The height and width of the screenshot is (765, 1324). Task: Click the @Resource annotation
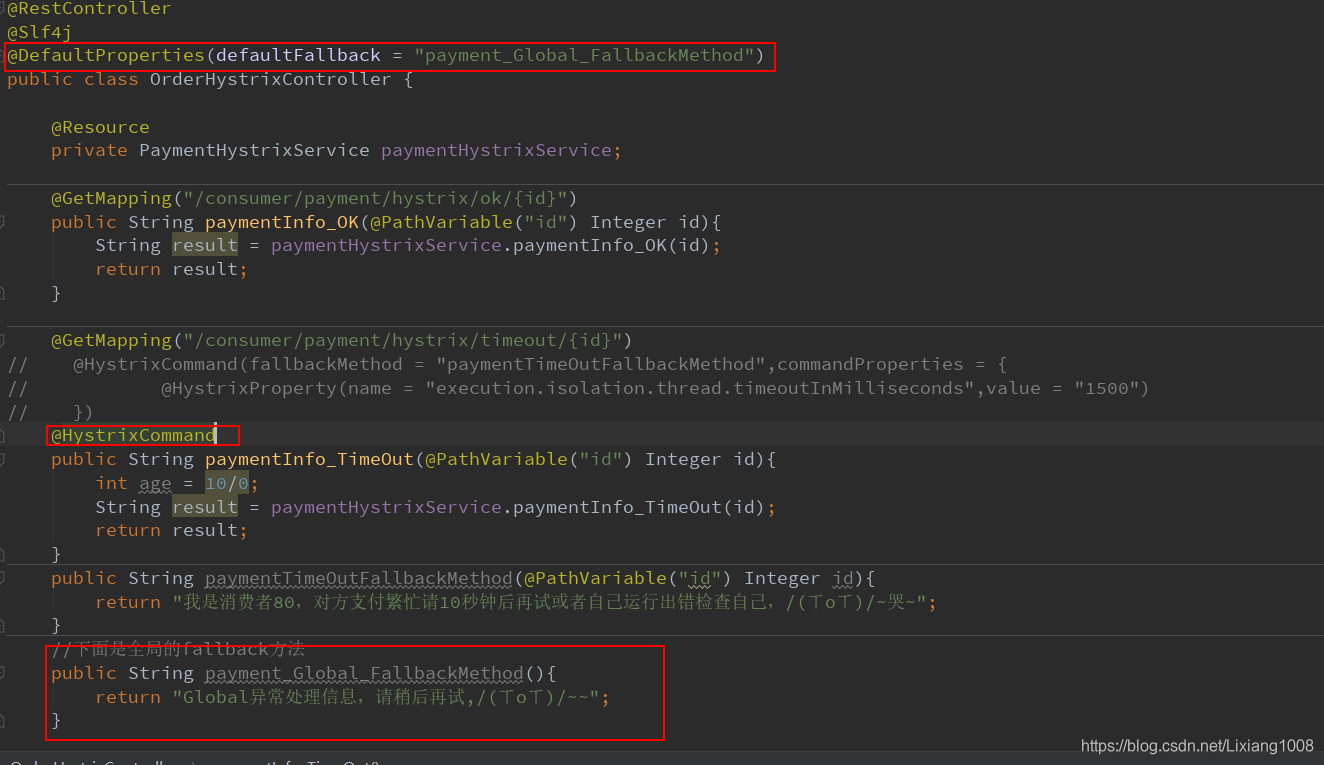click(100, 127)
